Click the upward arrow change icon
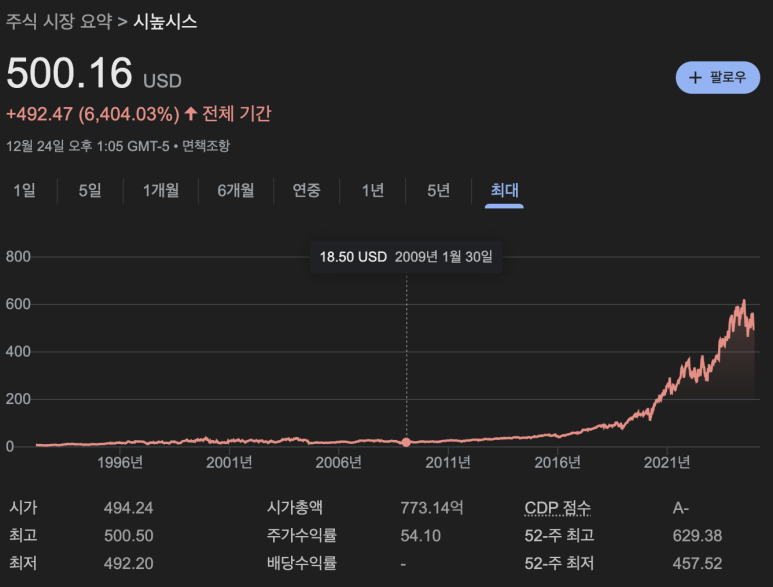 (191, 114)
